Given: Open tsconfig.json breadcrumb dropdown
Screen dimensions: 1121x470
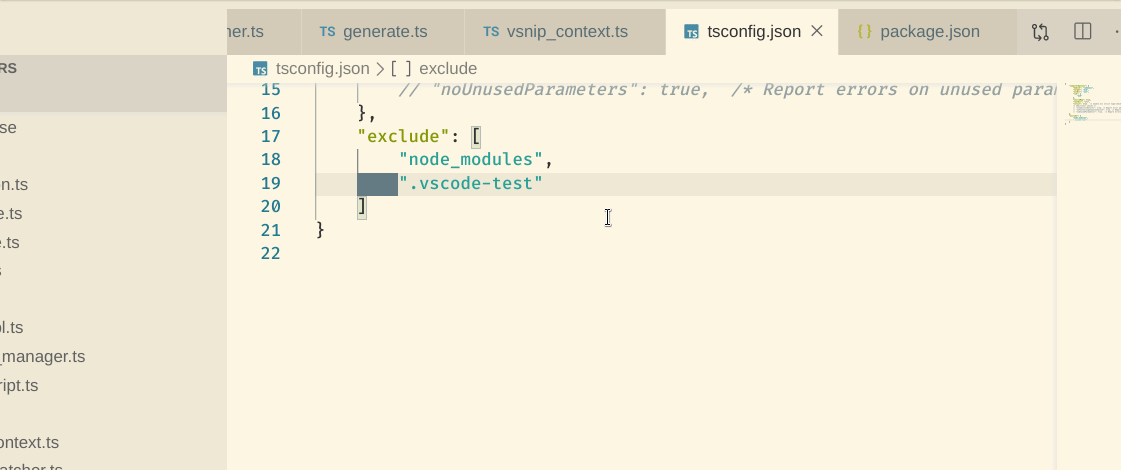Looking at the screenshot, I should 321,69.
